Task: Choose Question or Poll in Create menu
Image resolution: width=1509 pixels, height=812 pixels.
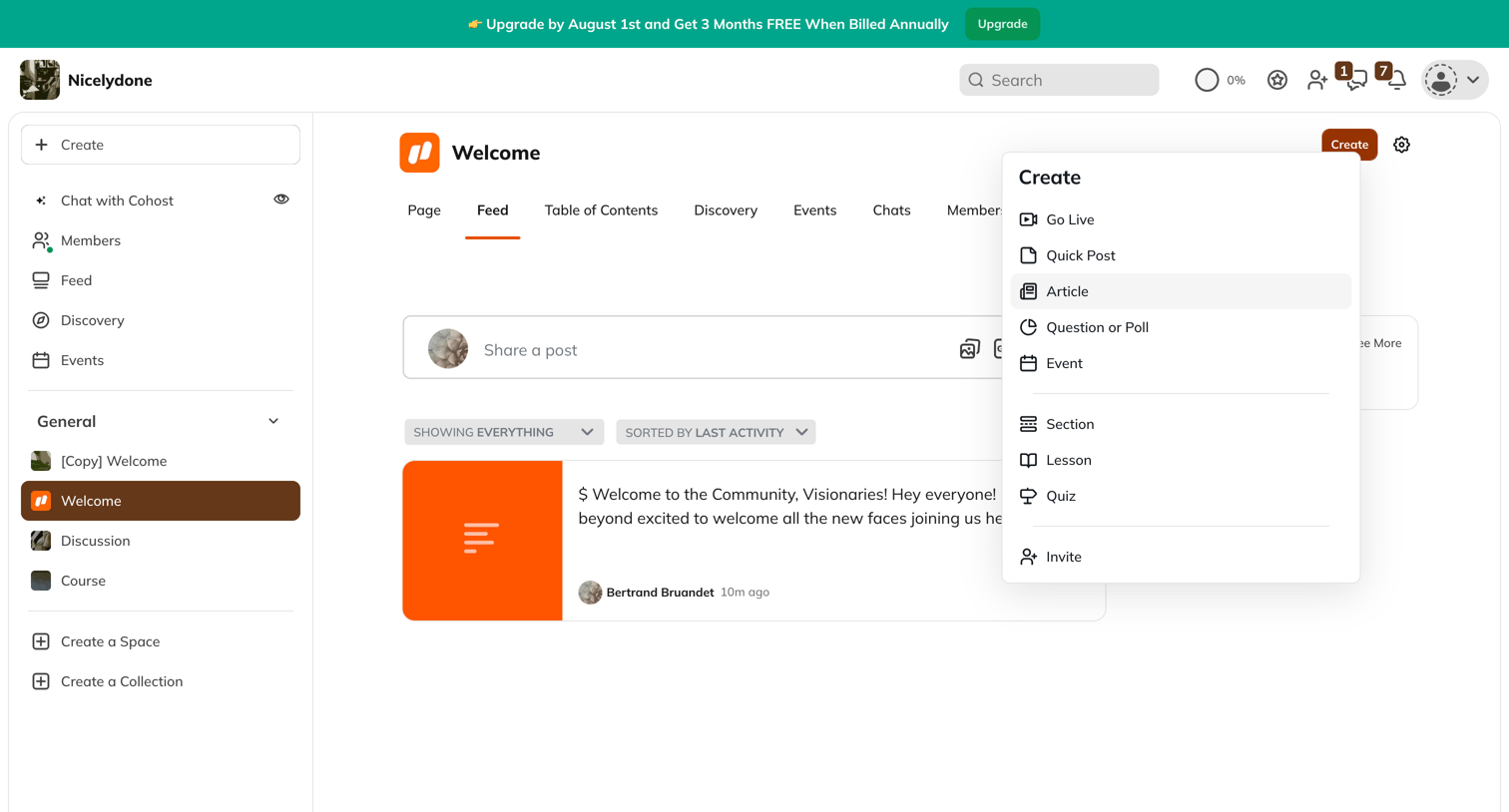Action: pyautogui.click(x=1181, y=327)
